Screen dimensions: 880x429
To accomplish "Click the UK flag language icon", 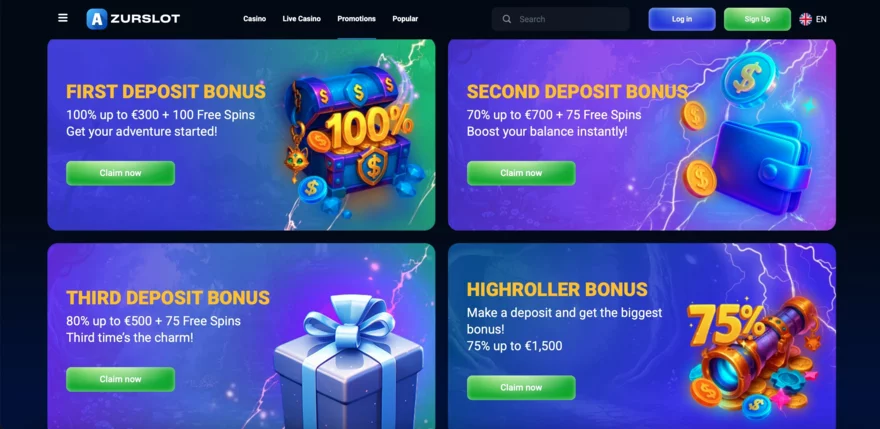I will [x=805, y=19].
